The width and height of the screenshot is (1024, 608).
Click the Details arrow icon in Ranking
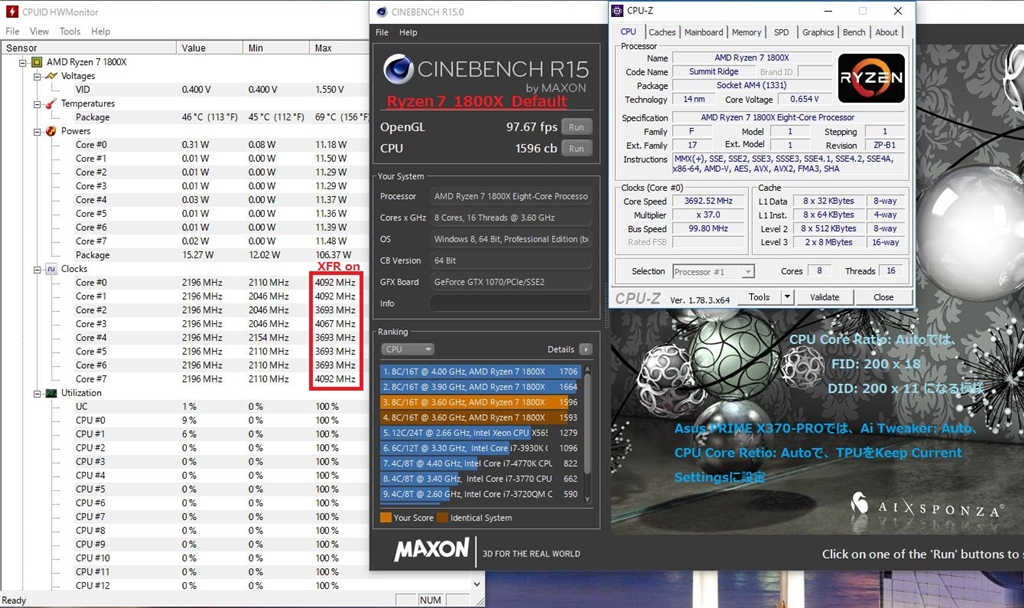pos(586,349)
